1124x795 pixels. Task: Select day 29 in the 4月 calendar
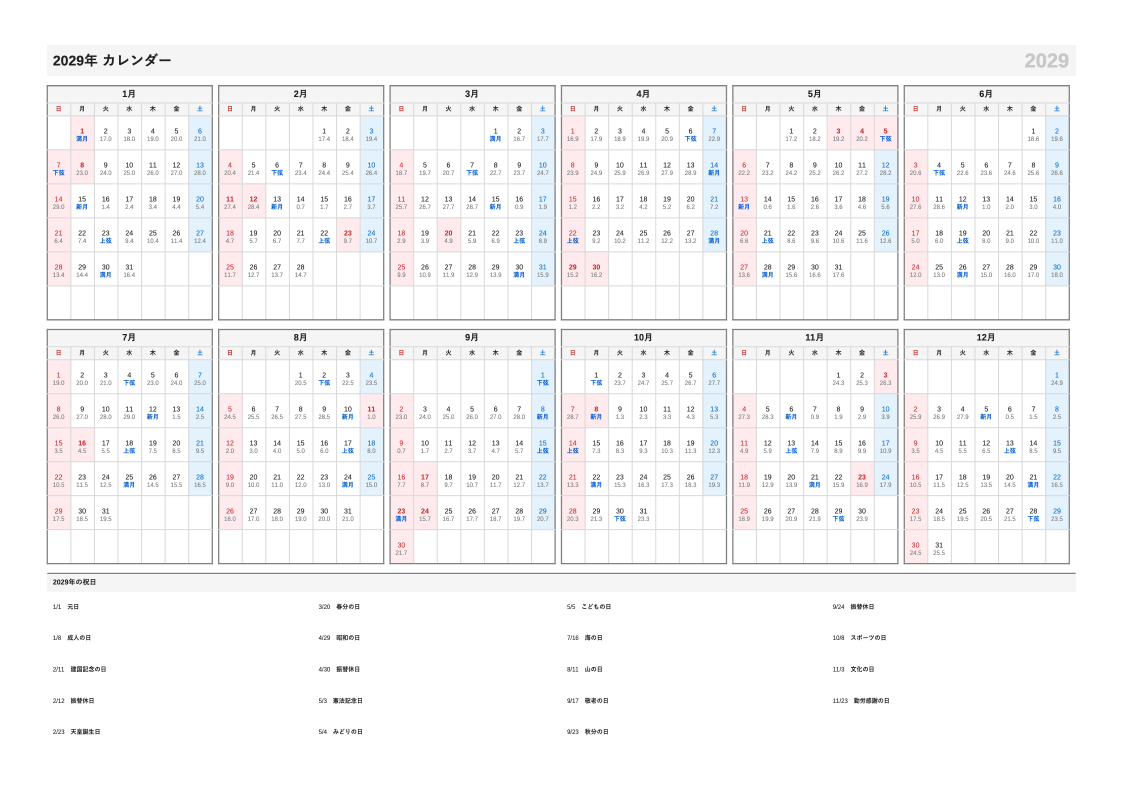coord(573,270)
